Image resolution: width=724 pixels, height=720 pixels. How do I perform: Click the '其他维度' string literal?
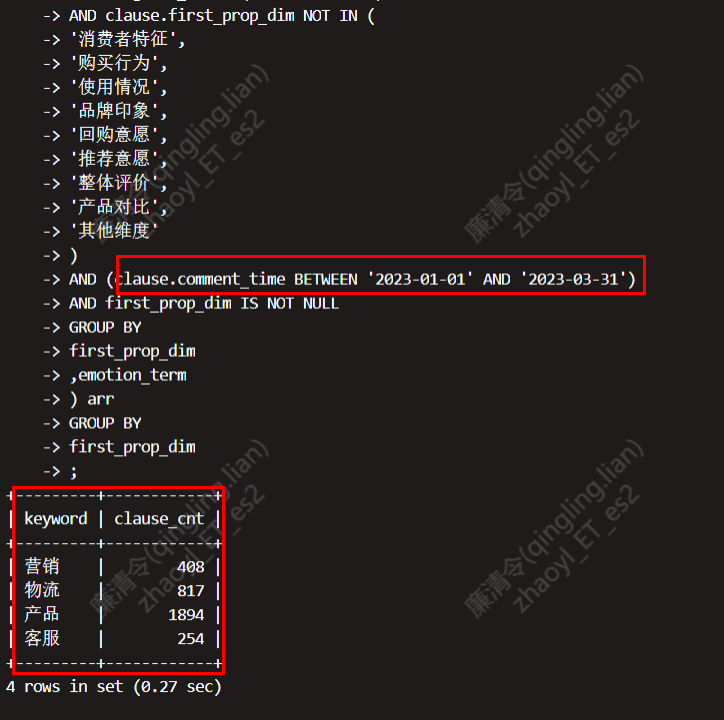pyautogui.click(x=114, y=230)
